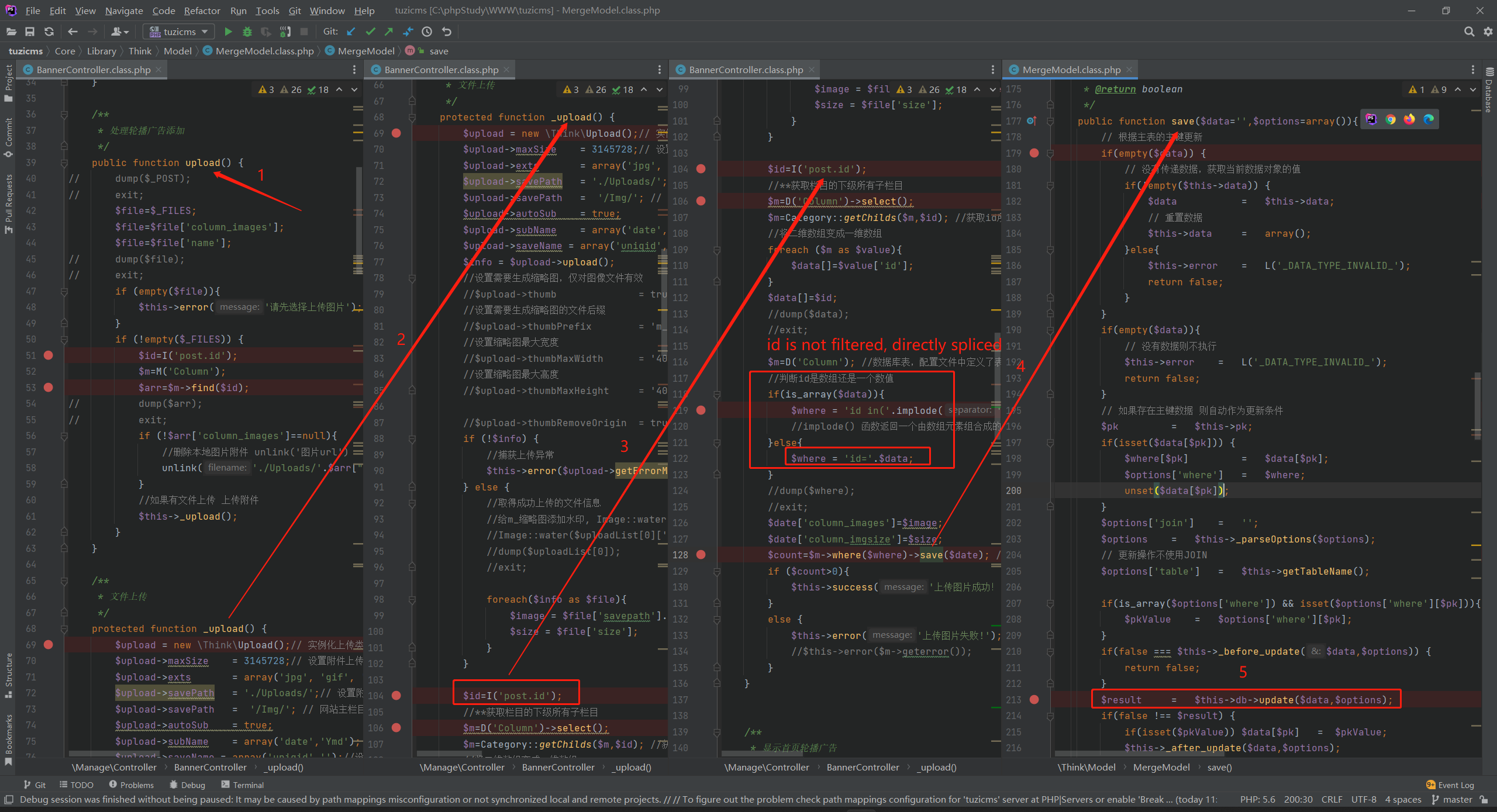Viewport: 1497px width, 812px height.
Task: Click the Git commit checkmark icon
Action: pyautogui.click(x=370, y=32)
